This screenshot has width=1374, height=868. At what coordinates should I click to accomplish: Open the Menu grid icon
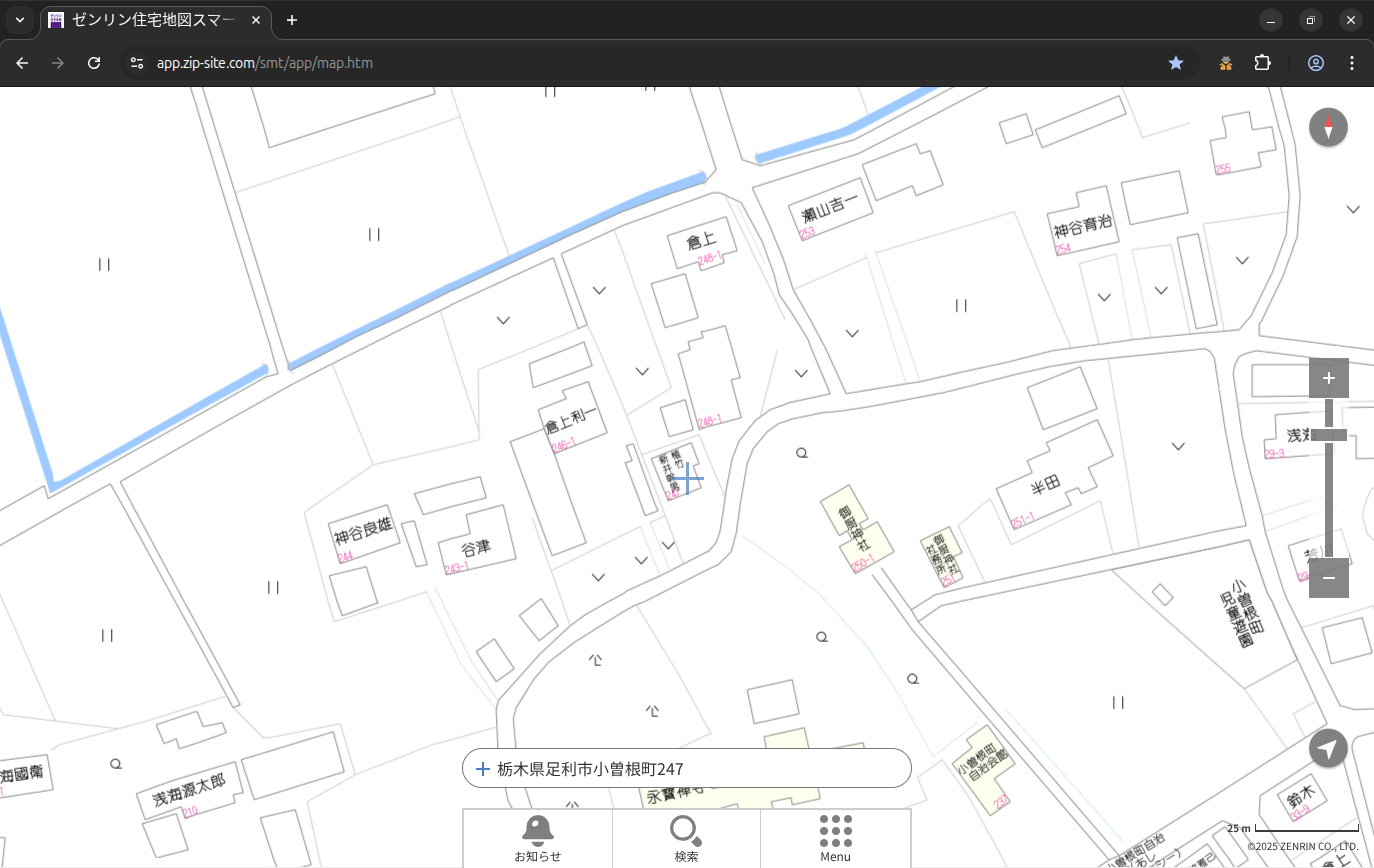click(835, 838)
